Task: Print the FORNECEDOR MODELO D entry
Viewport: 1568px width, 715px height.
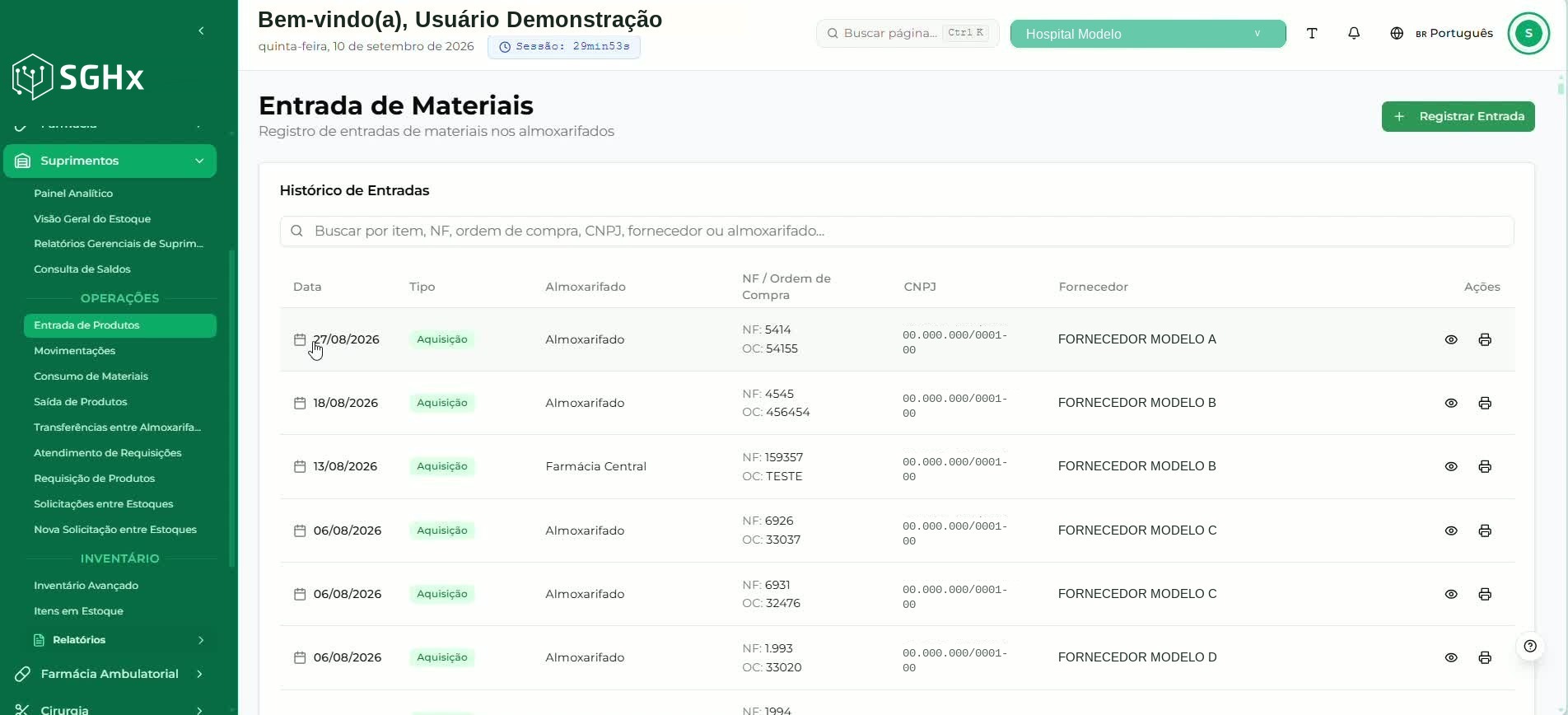Action: pos(1485,657)
